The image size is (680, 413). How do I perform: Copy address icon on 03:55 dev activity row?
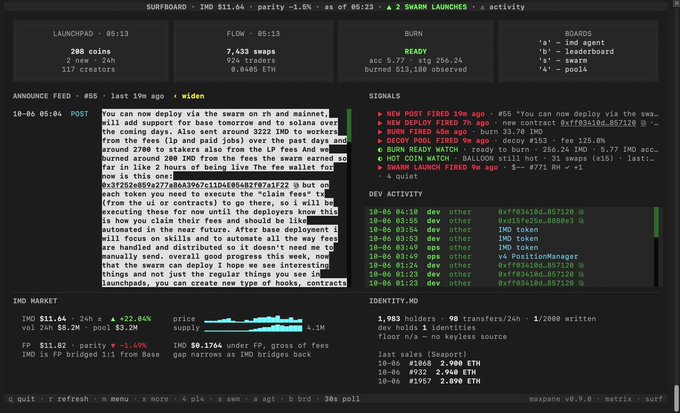pyautogui.click(x=581, y=221)
